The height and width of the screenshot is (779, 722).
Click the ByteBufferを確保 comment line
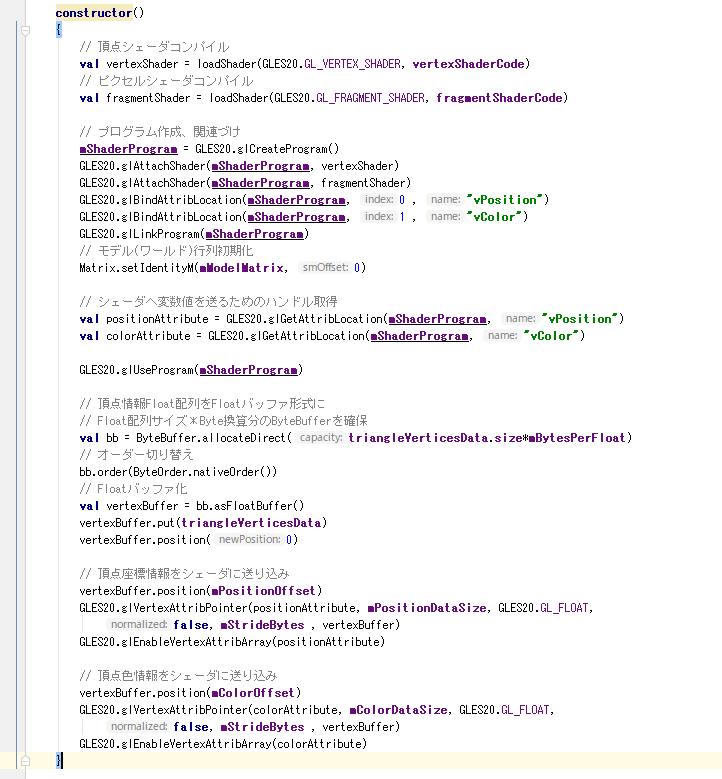(223, 421)
